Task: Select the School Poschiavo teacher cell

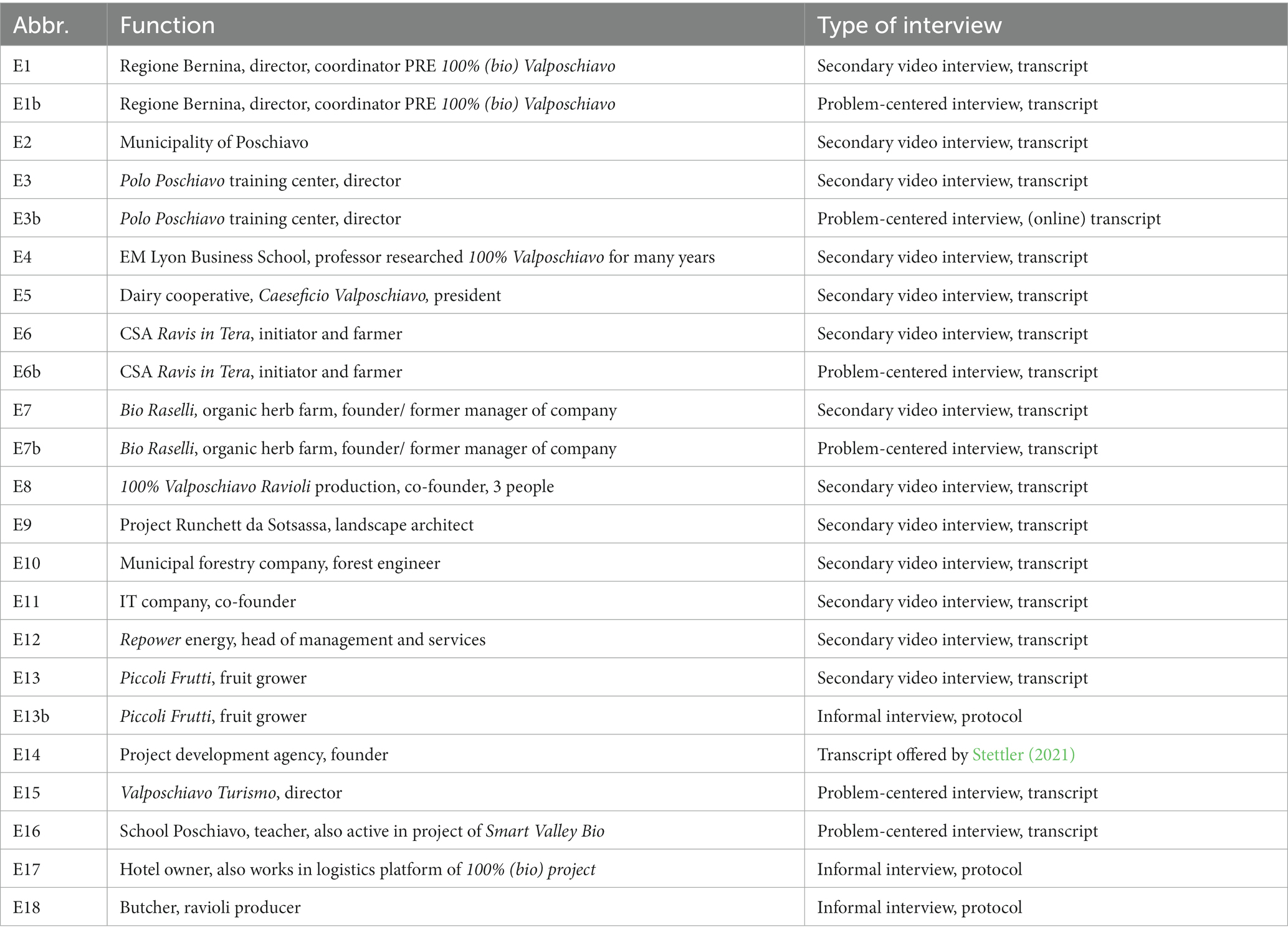Action: 456,830
